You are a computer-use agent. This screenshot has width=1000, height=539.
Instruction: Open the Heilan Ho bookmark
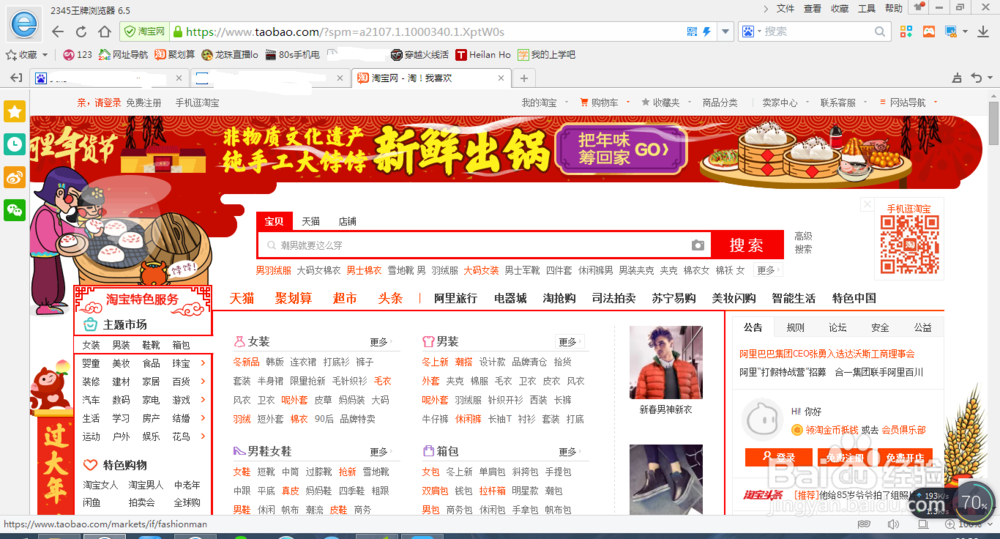(x=483, y=55)
